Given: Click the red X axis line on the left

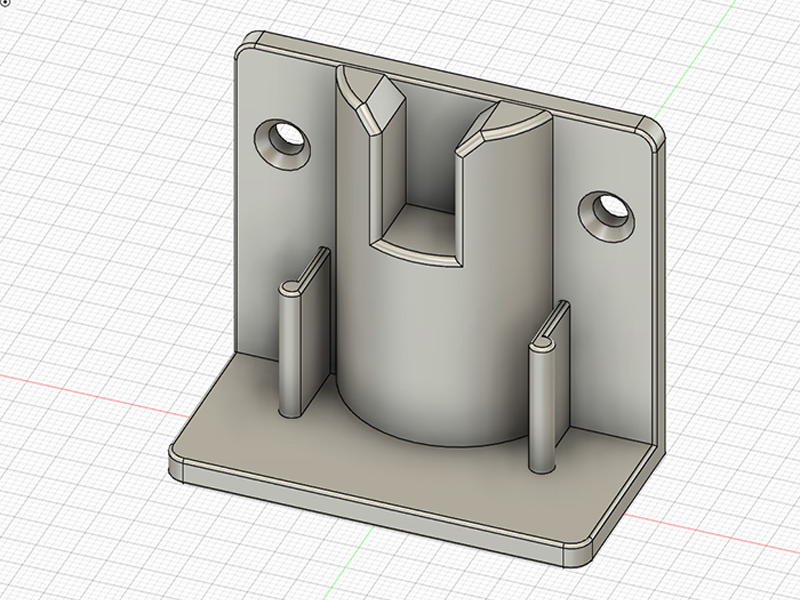Looking at the screenshot, I should coord(92,396).
